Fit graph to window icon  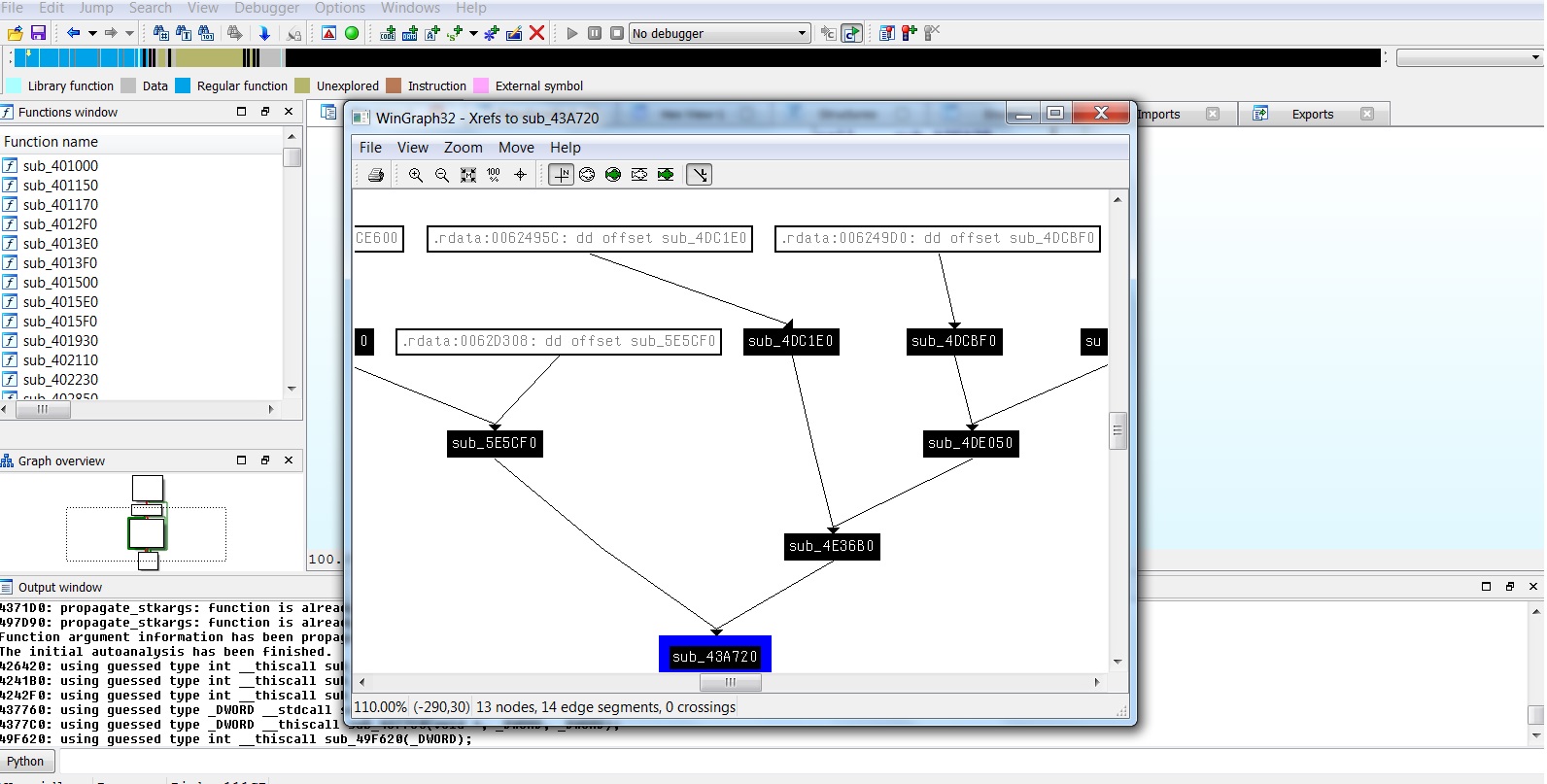[x=468, y=175]
